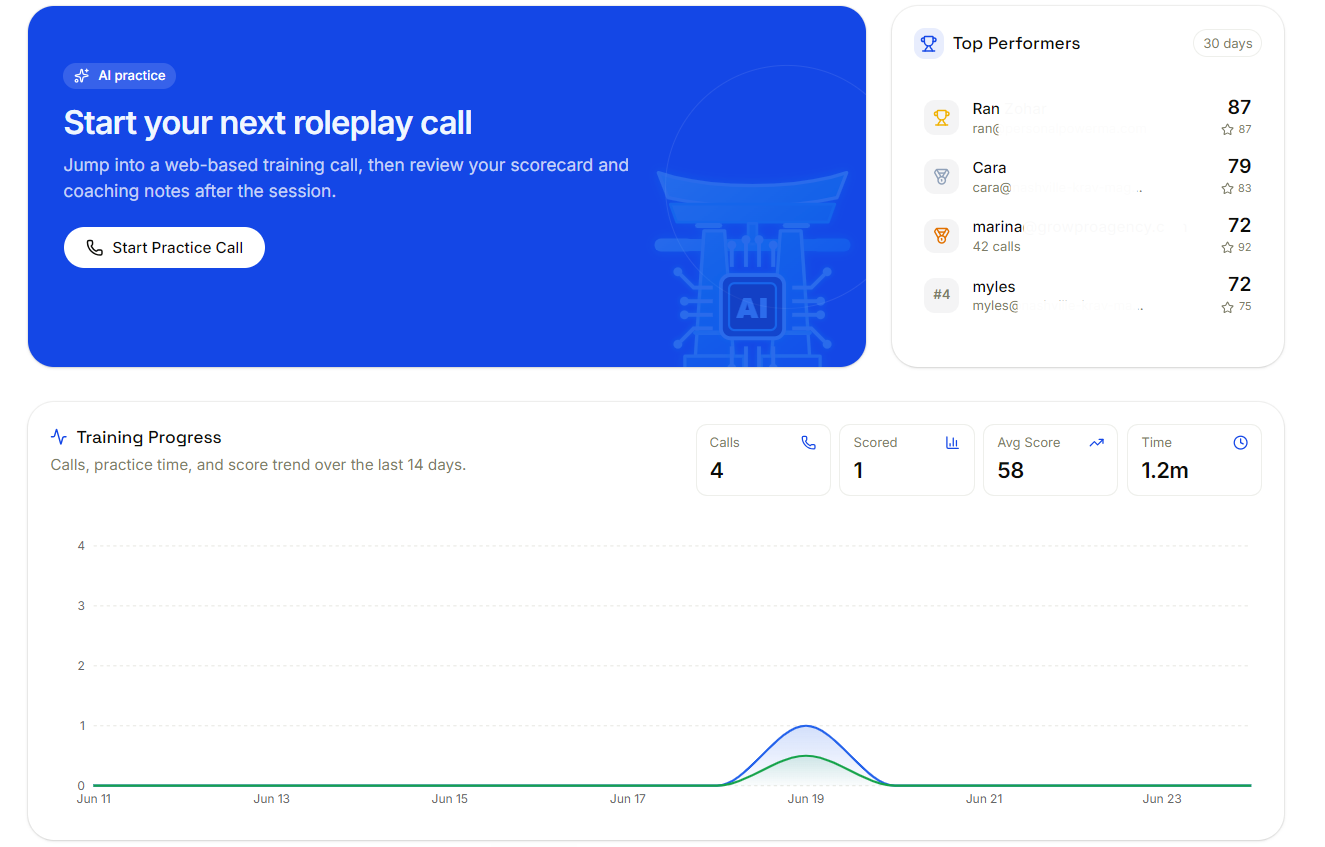The width and height of the screenshot is (1325, 847).
Task: Click the Start Practice Call button
Action: (x=164, y=248)
